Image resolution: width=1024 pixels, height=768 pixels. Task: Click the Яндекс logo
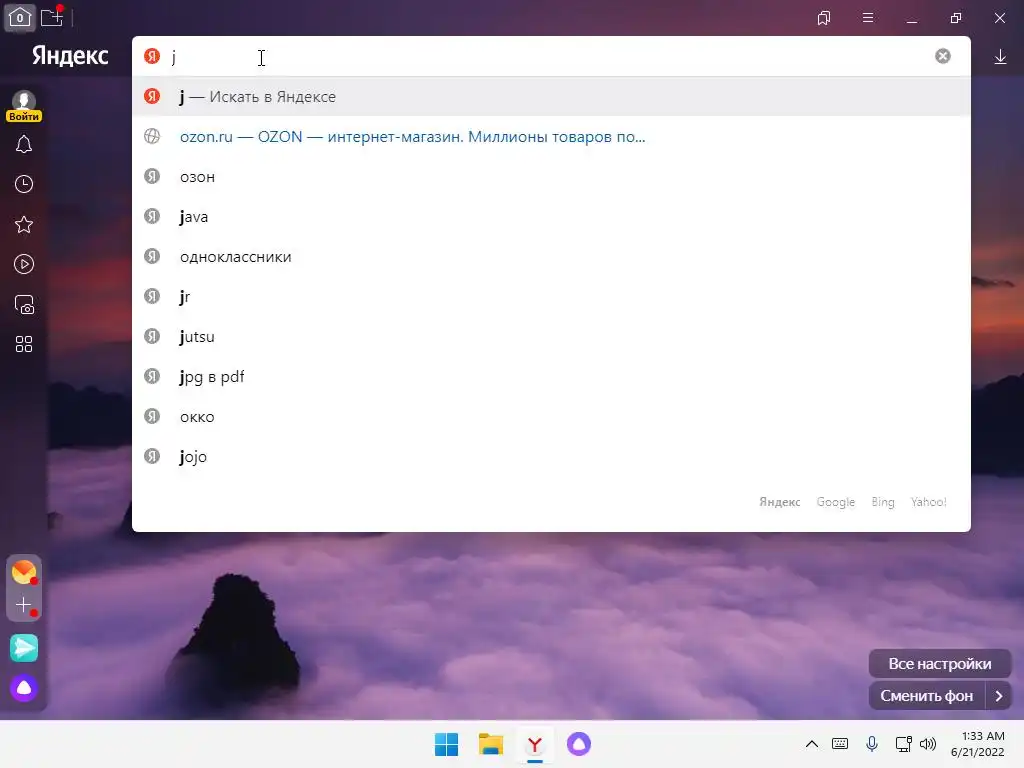pos(70,57)
